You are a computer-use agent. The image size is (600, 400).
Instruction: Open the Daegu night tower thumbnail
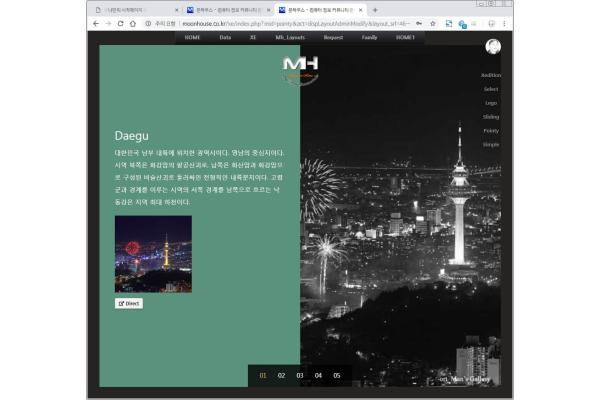pyautogui.click(x=153, y=254)
